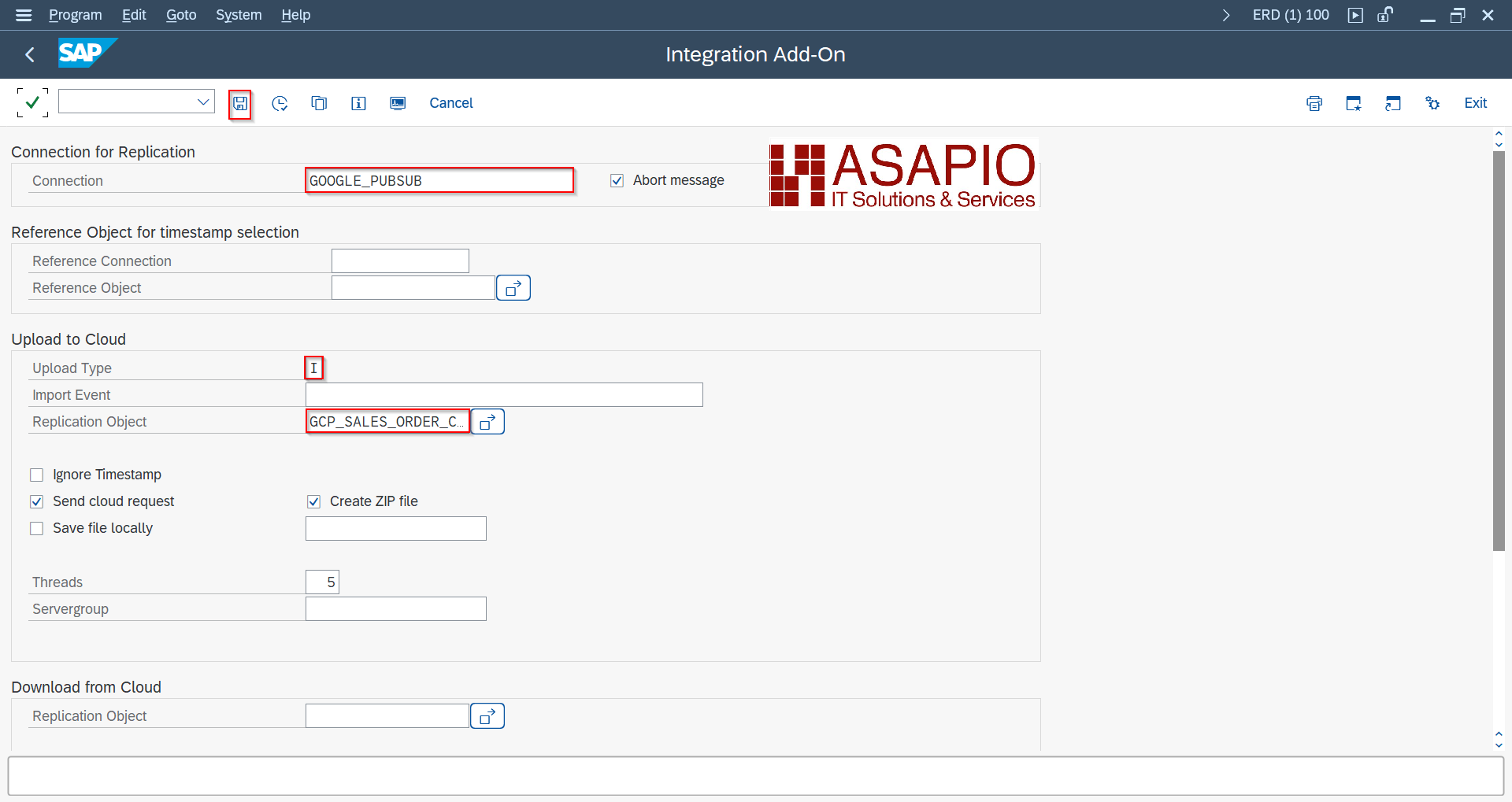Screen dimensions: 1512x802
Task: Click the lock session icon
Action: click(x=1385, y=15)
